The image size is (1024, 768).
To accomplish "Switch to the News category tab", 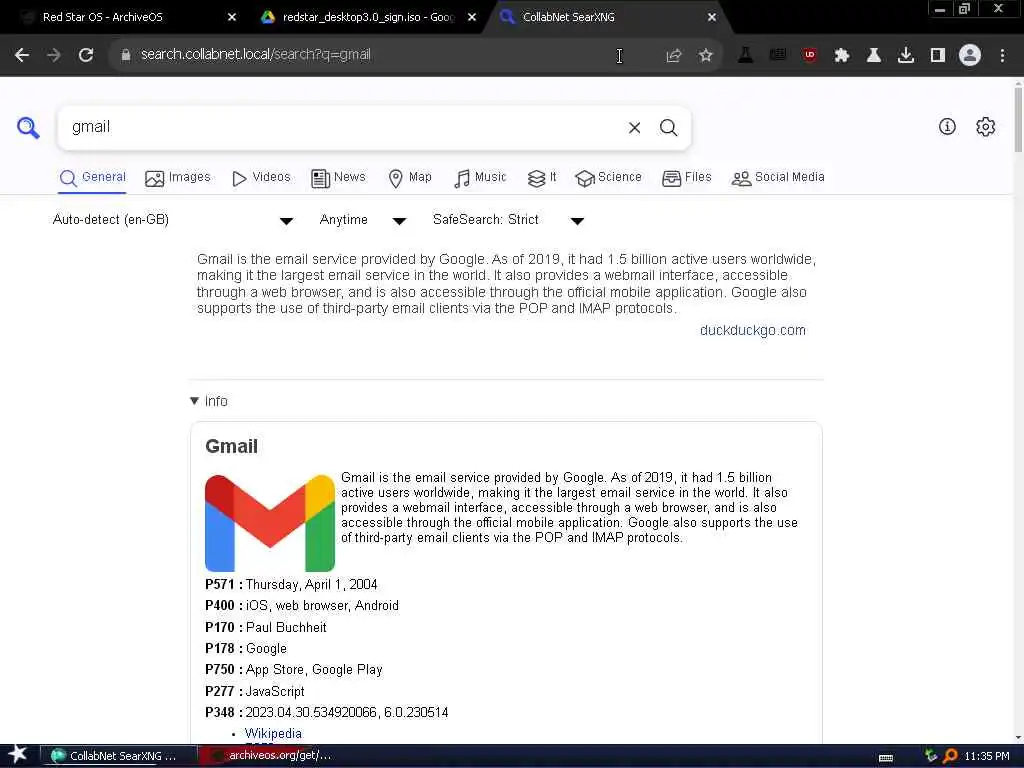I will tap(338, 178).
